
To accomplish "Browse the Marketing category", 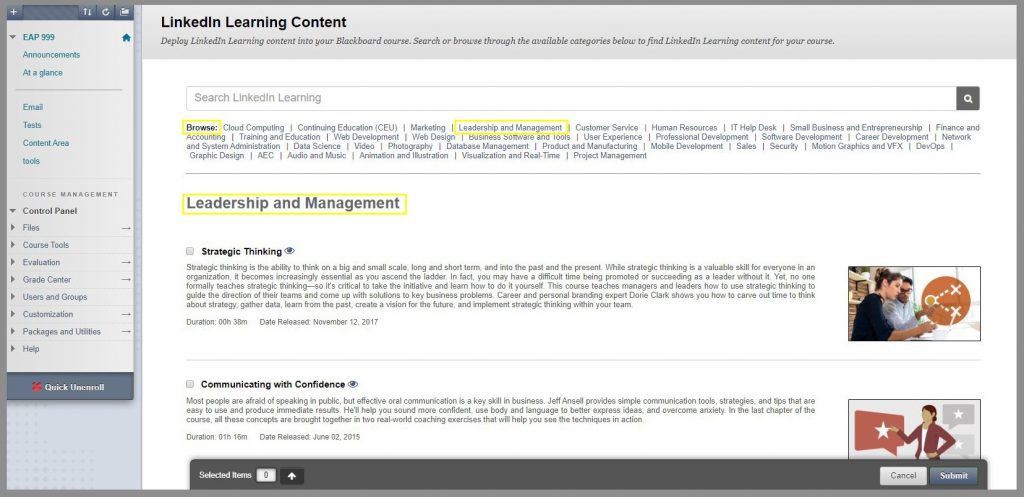I will point(428,127).
